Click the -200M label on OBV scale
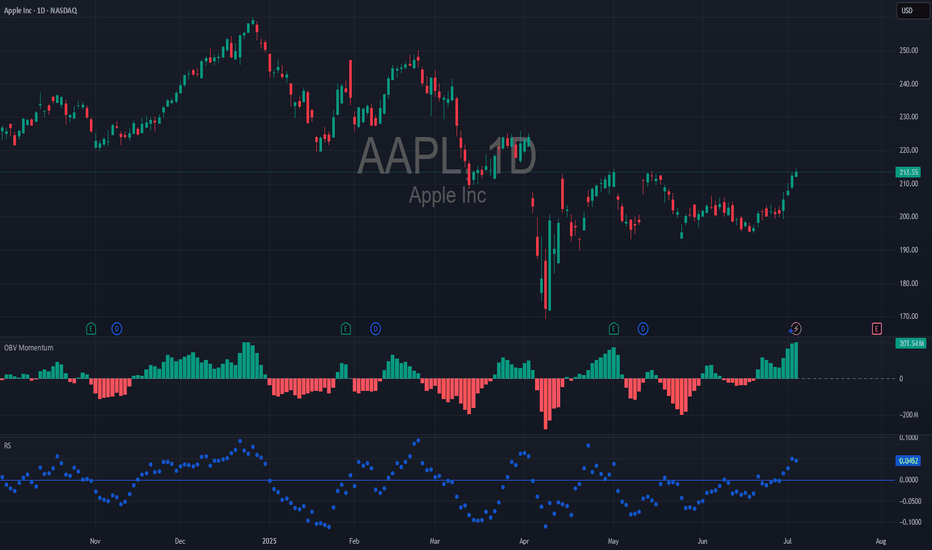Image resolution: width=932 pixels, height=550 pixels. tap(909, 415)
